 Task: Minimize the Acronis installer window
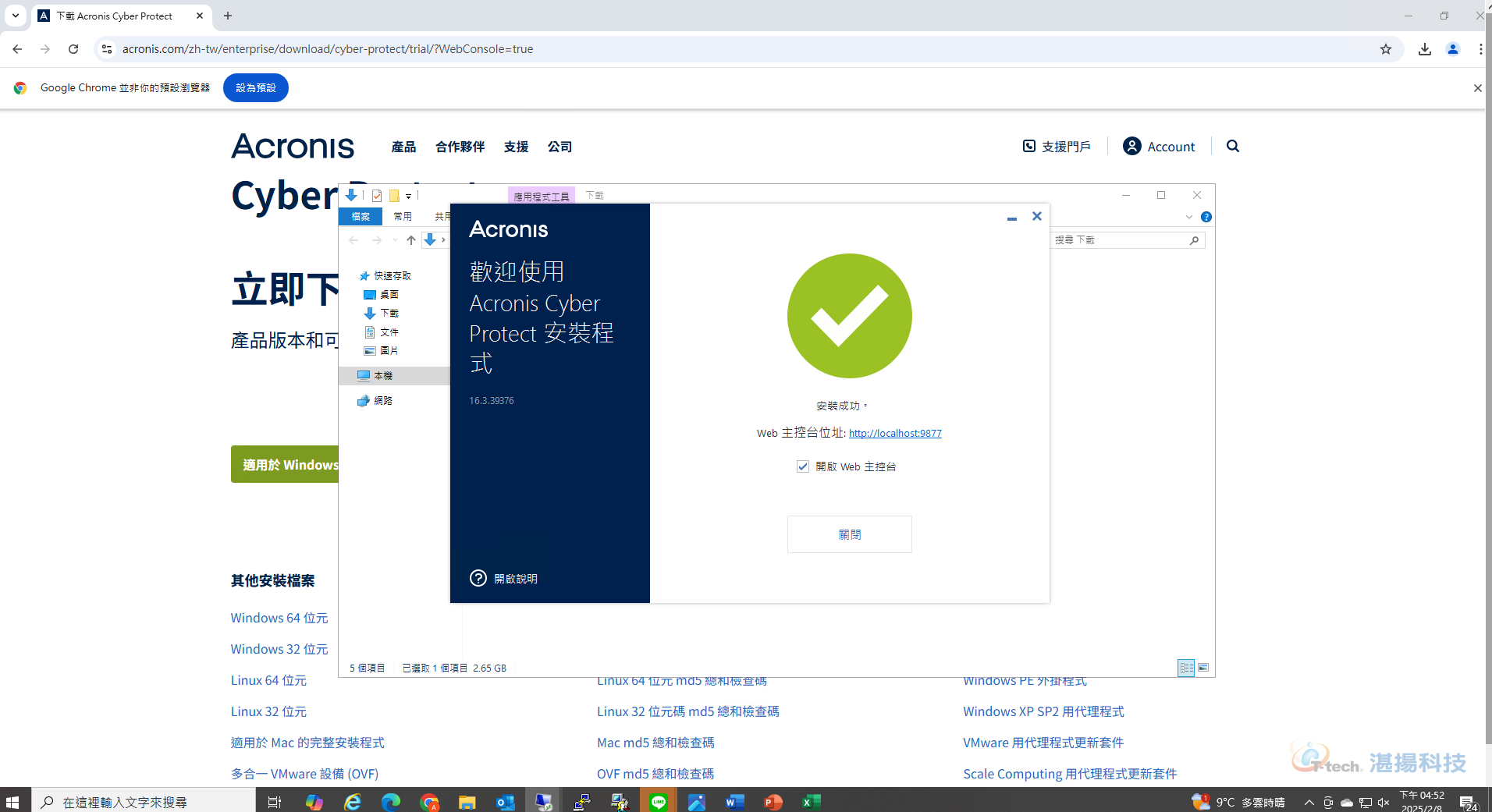tap(1012, 217)
